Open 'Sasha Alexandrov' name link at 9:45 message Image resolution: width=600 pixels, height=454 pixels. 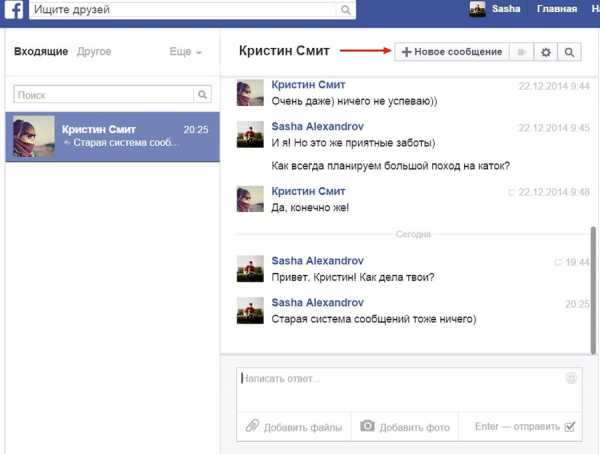(318, 126)
